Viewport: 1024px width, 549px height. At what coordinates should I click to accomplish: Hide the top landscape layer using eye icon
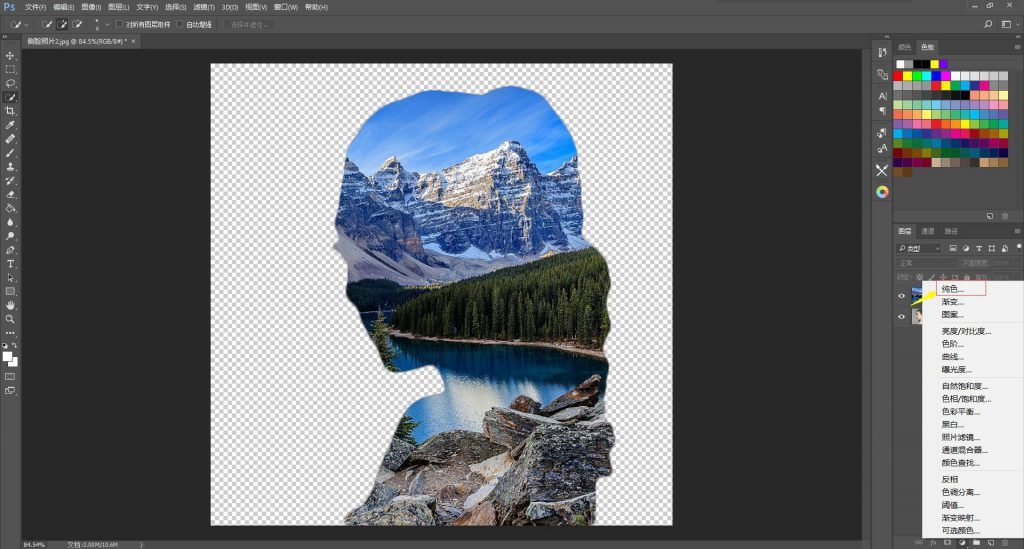point(901,296)
